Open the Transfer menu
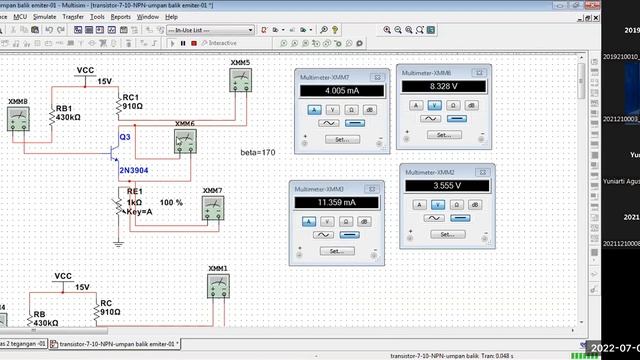The width and height of the screenshot is (640, 360). [73, 17]
